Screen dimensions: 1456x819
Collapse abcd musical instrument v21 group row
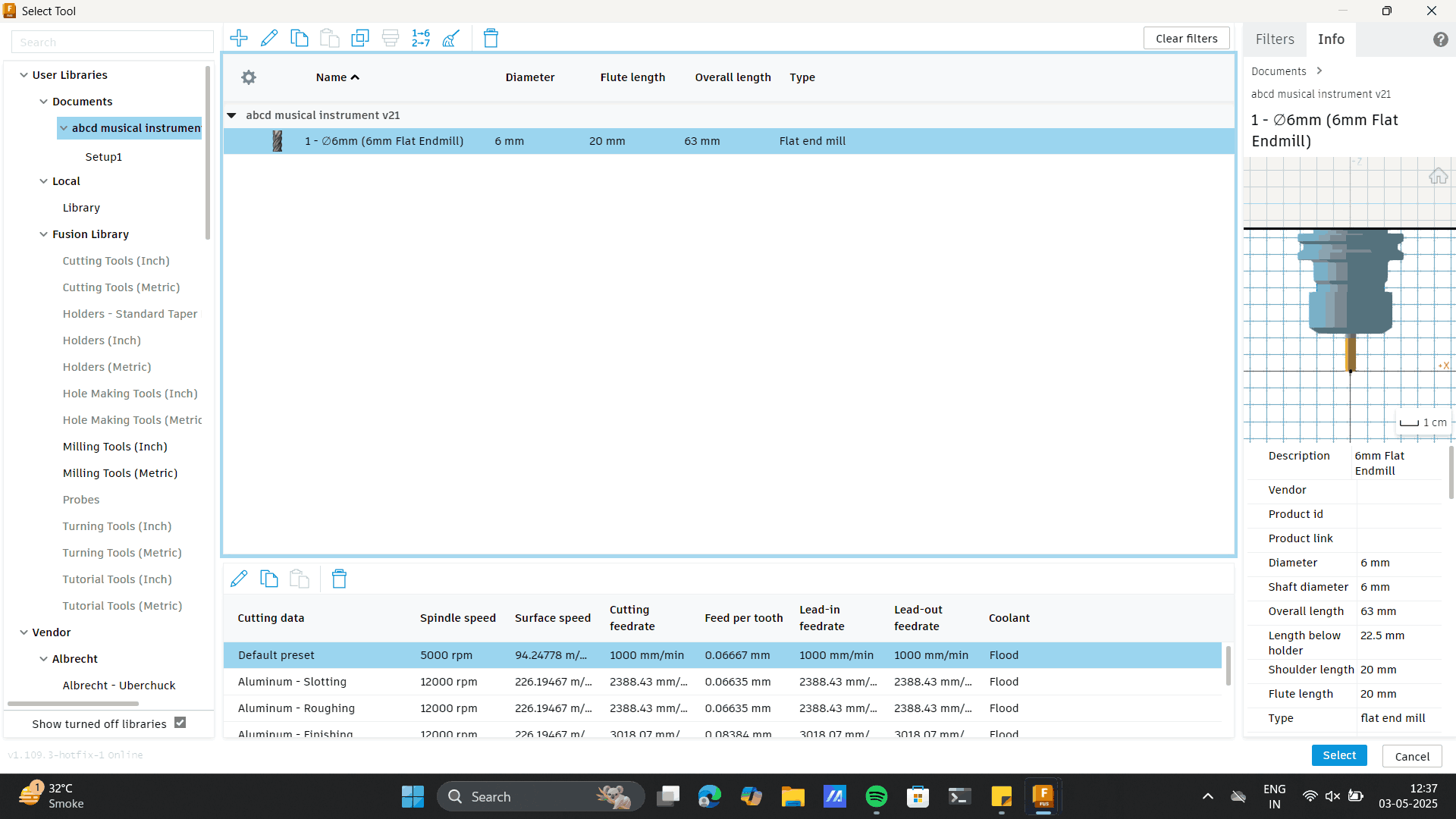pos(232,115)
